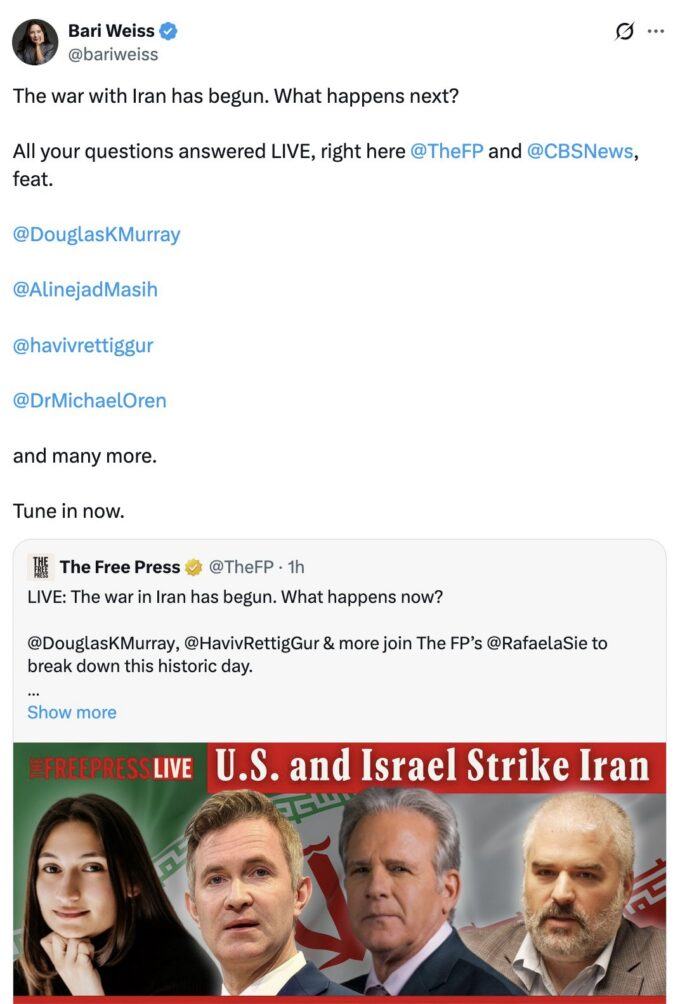Click The Free Press logo avatar
Image resolution: width=680 pixels, height=1004 pixels.
pos(40,567)
